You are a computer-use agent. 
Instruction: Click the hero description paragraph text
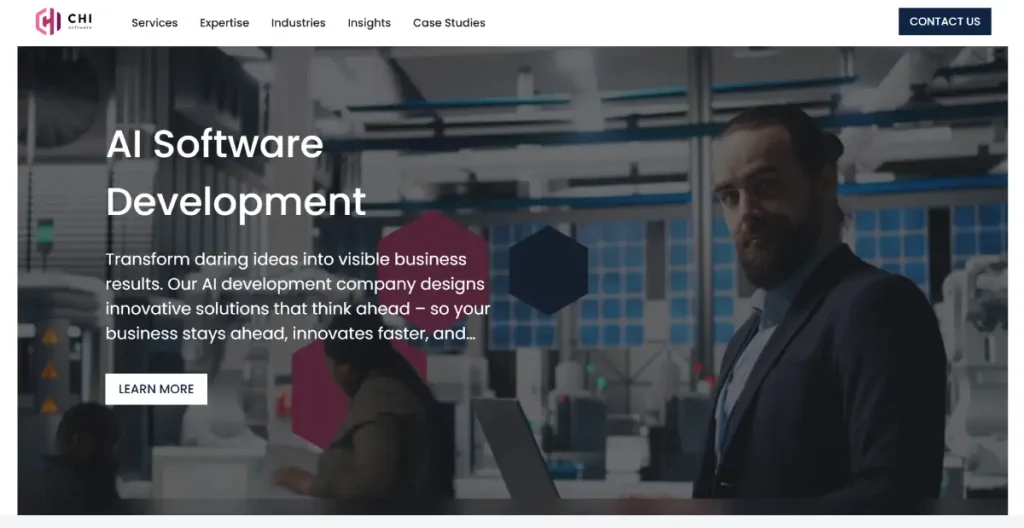coord(298,297)
